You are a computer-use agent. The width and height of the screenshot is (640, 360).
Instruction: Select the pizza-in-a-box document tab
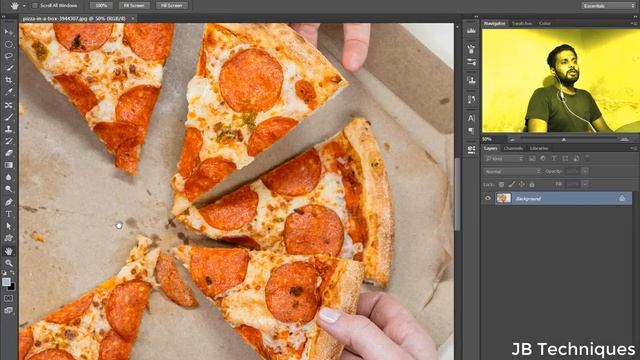74,18
